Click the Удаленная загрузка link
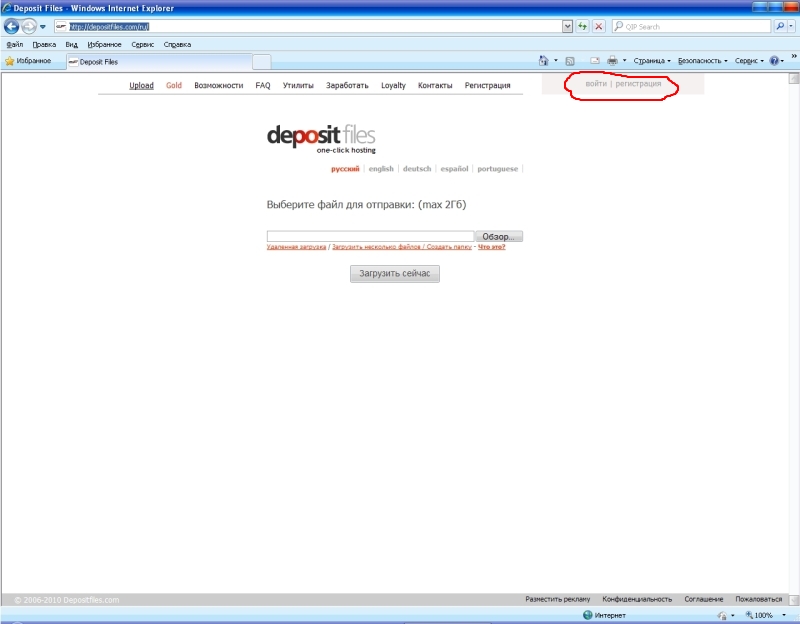 [x=296, y=247]
